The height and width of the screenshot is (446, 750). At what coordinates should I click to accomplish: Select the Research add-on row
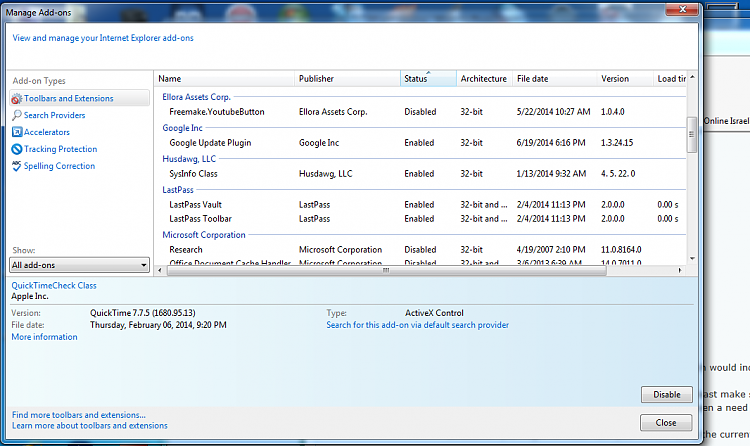point(421,249)
